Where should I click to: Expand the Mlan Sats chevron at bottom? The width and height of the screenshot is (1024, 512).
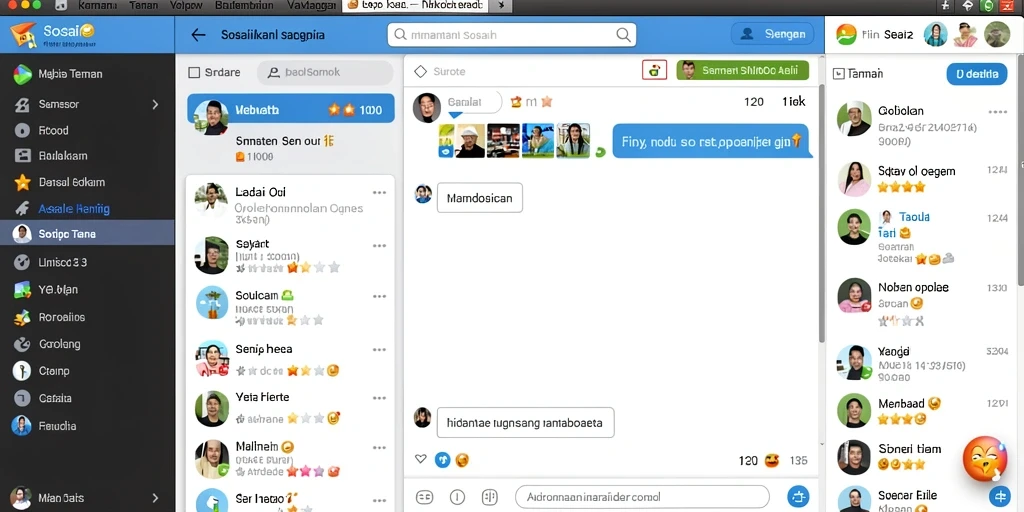(x=155, y=498)
